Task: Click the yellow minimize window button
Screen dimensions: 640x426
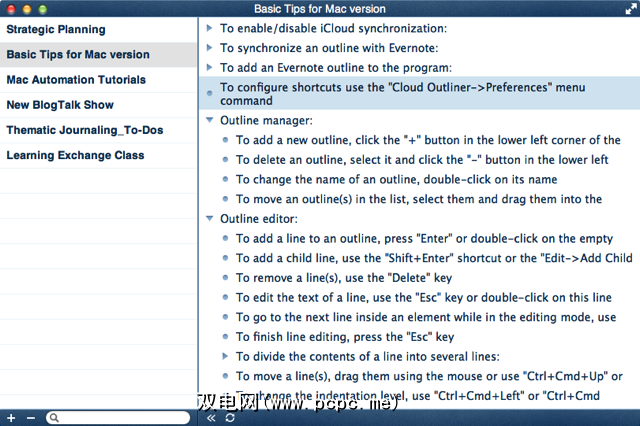Action: [27, 9]
